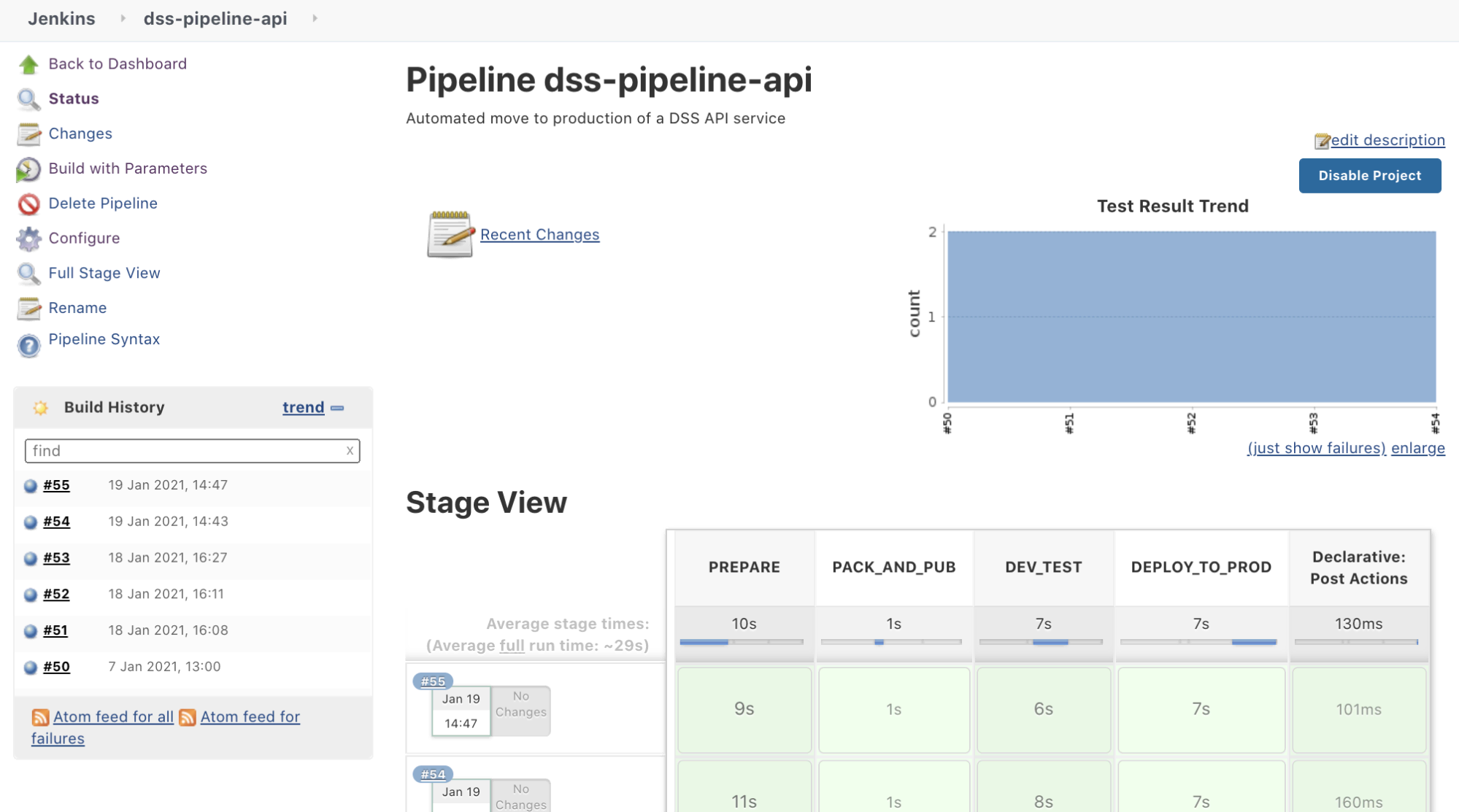This screenshot has height=812, width=1459.
Task: Click the Build with Parameters icon
Action: [x=29, y=168]
